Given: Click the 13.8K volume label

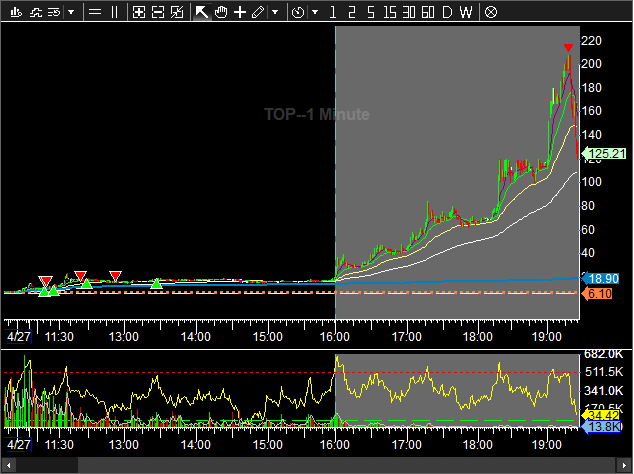Looking at the screenshot, I should click(601, 427).
